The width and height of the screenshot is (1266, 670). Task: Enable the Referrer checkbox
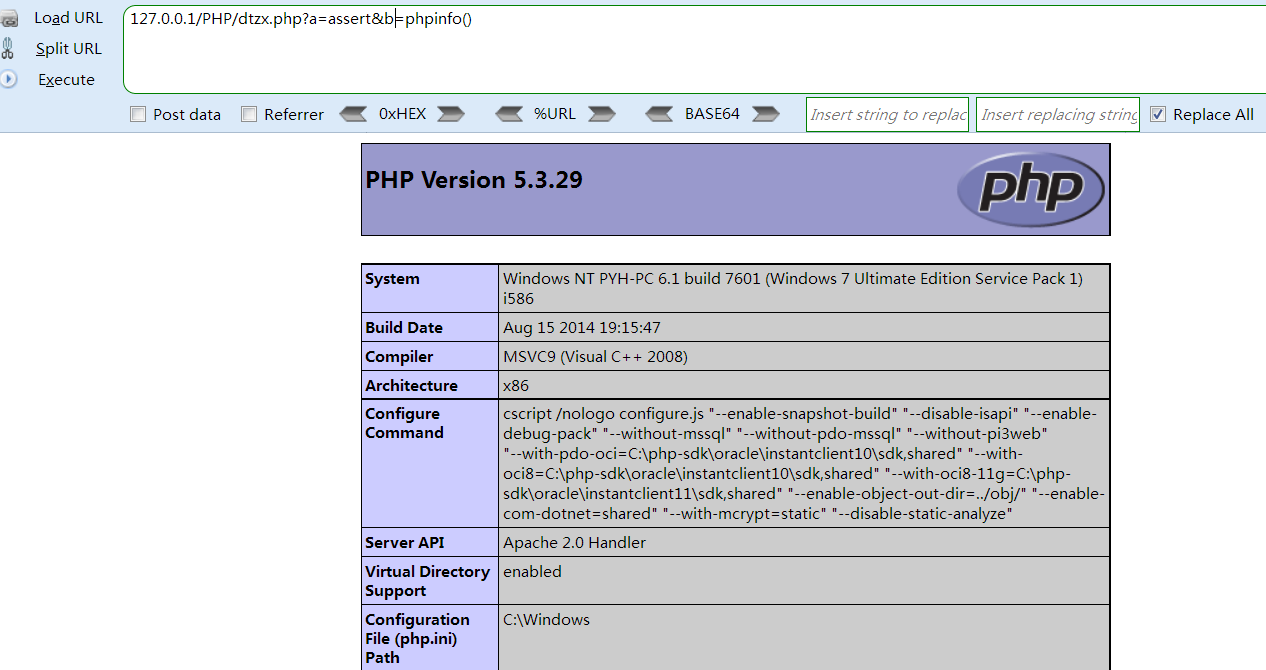tap(249, 114)
